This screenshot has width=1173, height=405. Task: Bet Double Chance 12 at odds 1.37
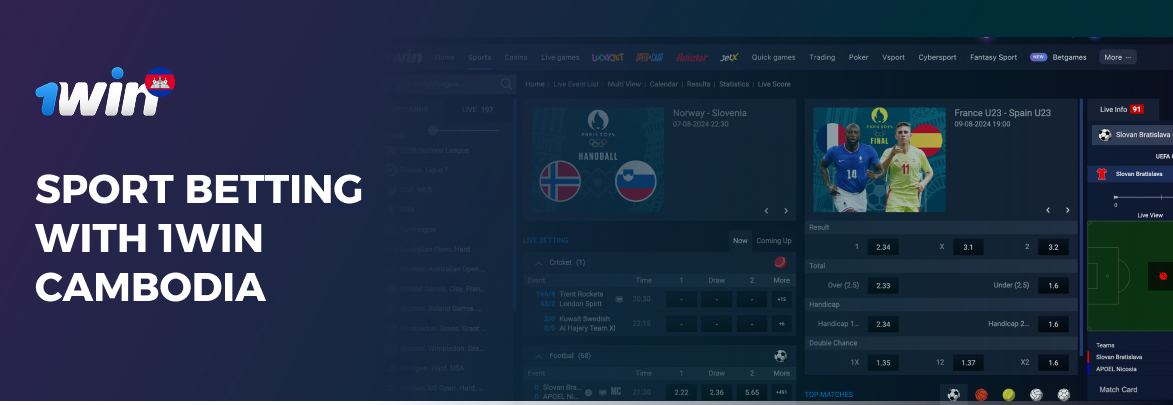point(968,363)
